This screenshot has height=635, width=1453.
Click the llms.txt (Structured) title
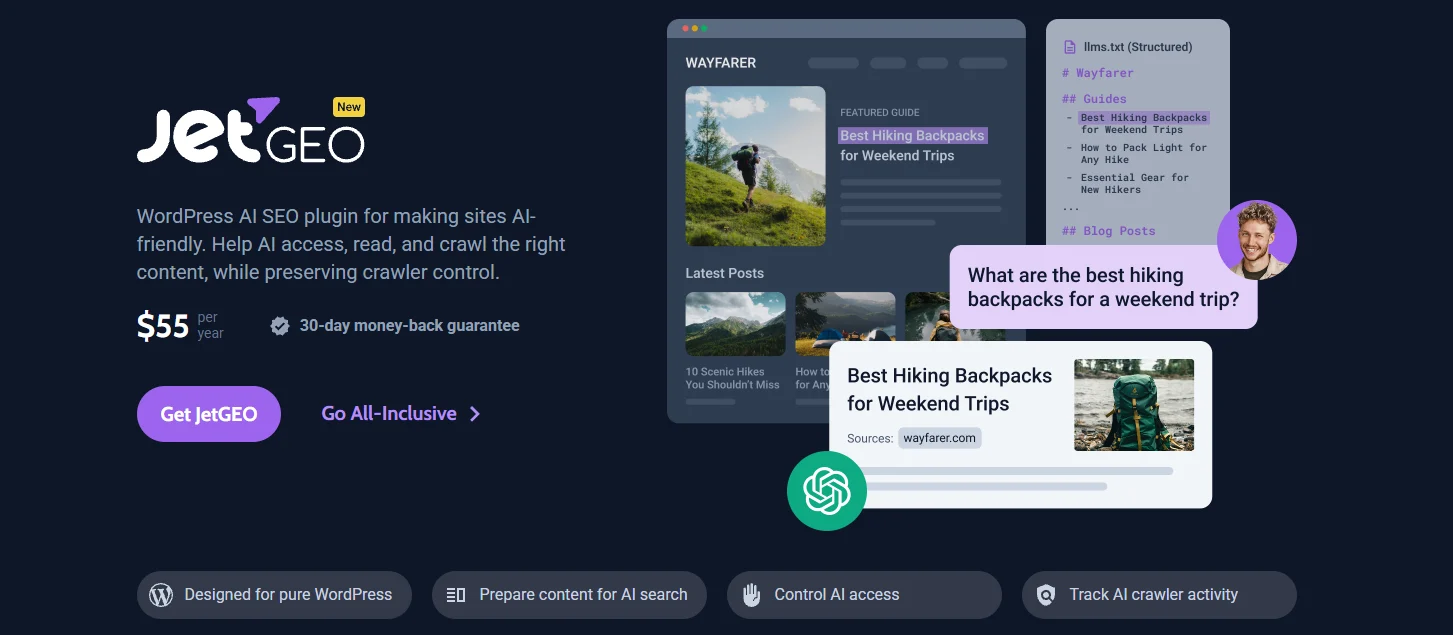pyautogui.click(x=1138, y=47)
